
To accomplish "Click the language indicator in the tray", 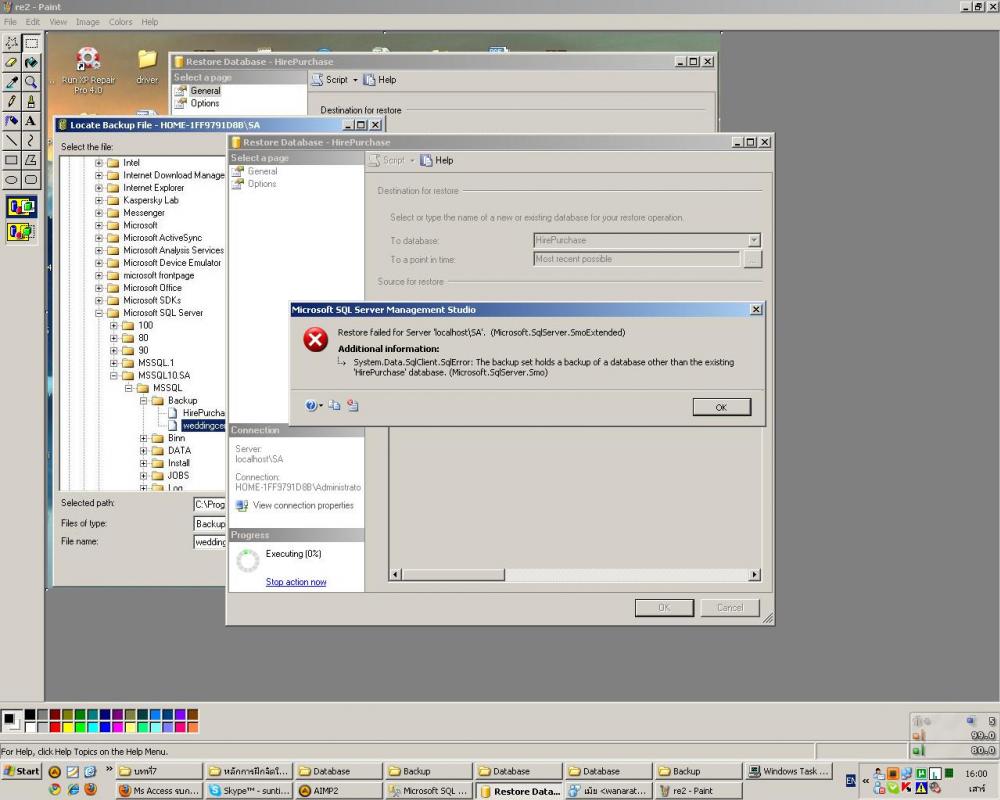I will (851, 780).
